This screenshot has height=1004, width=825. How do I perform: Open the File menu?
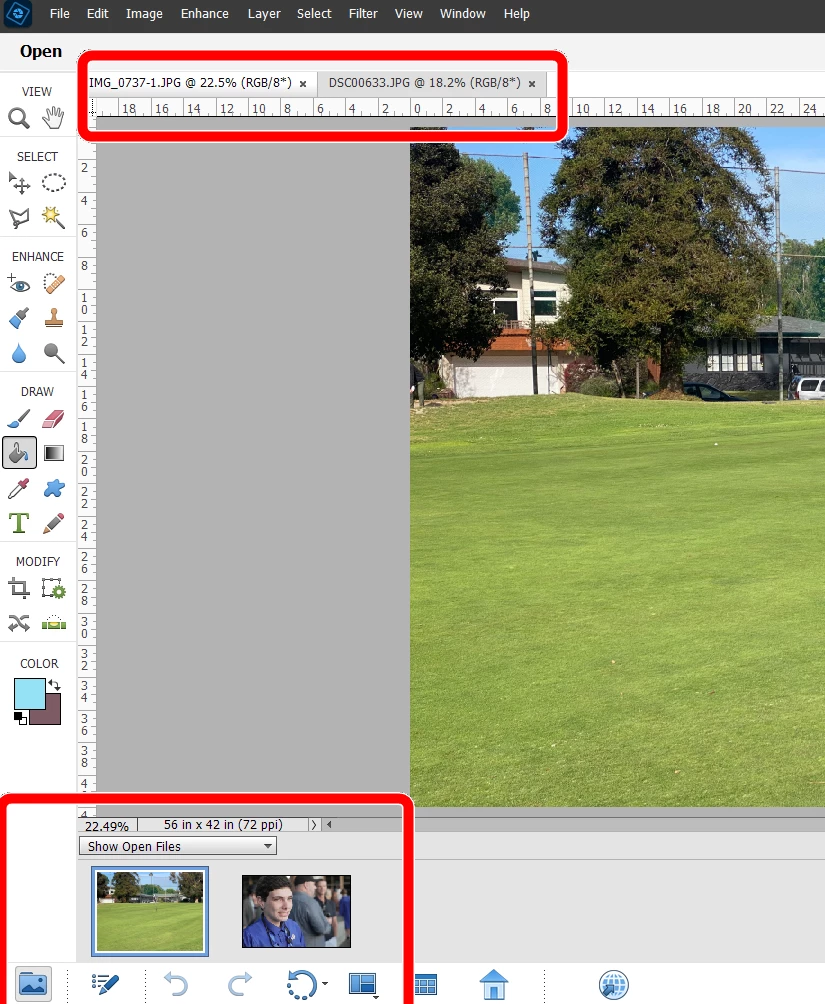pyautogui.click(x=60, y=13)
